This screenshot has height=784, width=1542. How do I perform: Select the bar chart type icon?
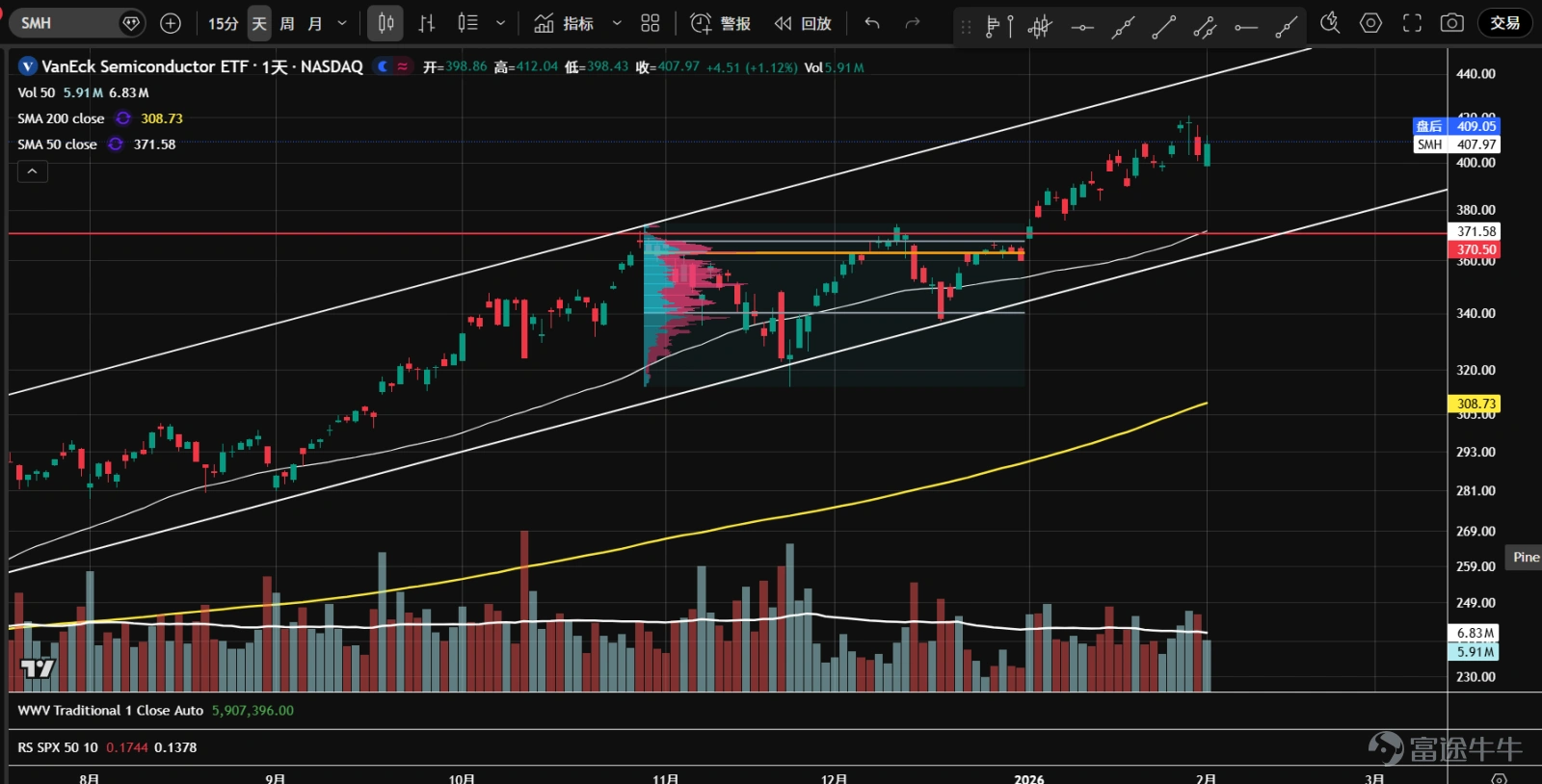click(x=427, y=23)
